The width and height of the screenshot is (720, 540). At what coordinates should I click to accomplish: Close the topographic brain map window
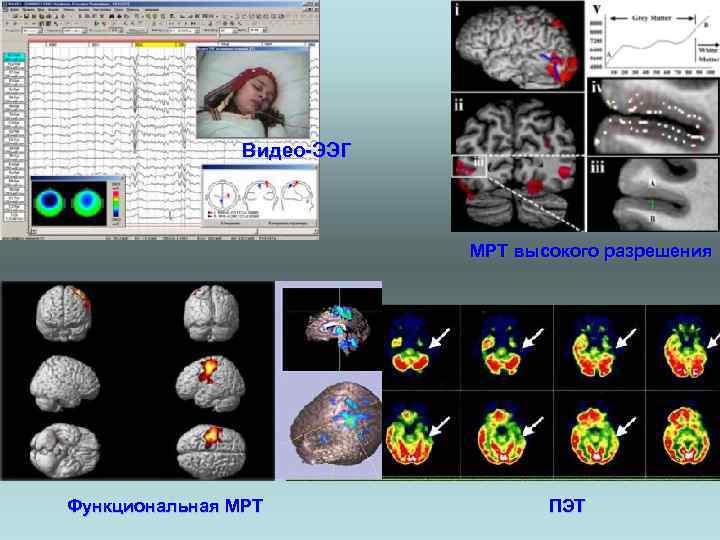121,178
